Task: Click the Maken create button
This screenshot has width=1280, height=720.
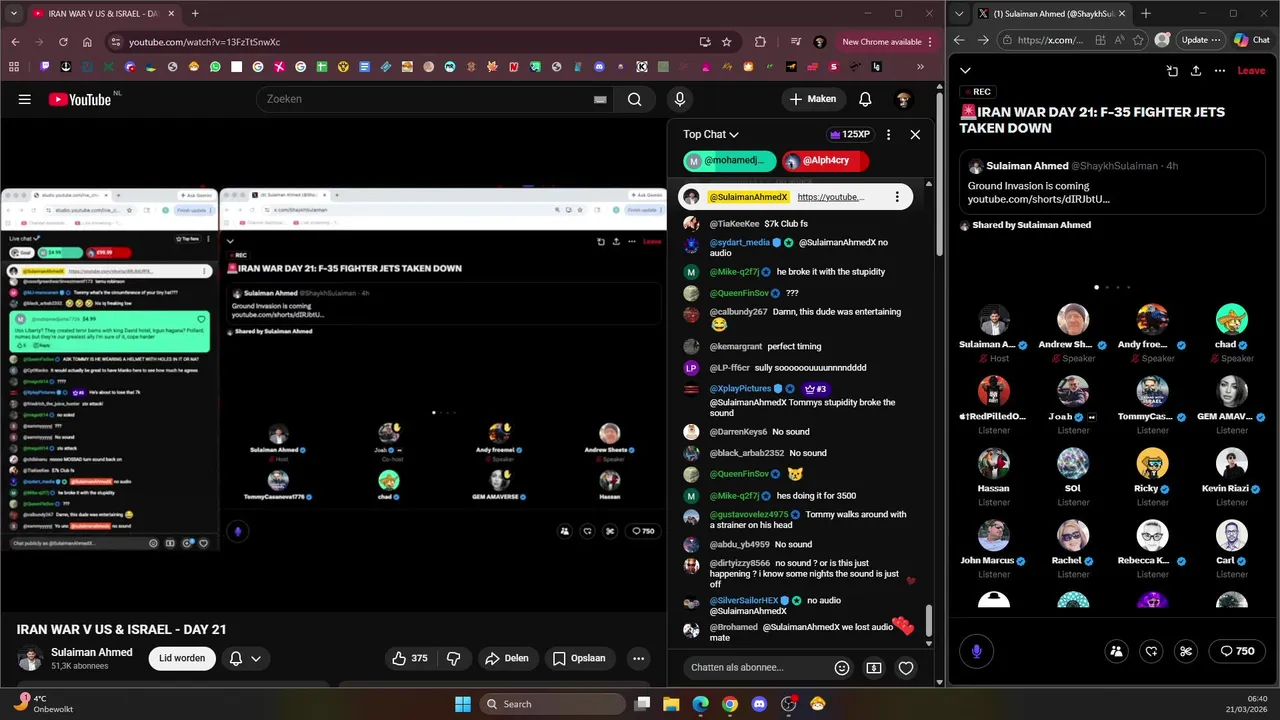Action: (812, 99)
